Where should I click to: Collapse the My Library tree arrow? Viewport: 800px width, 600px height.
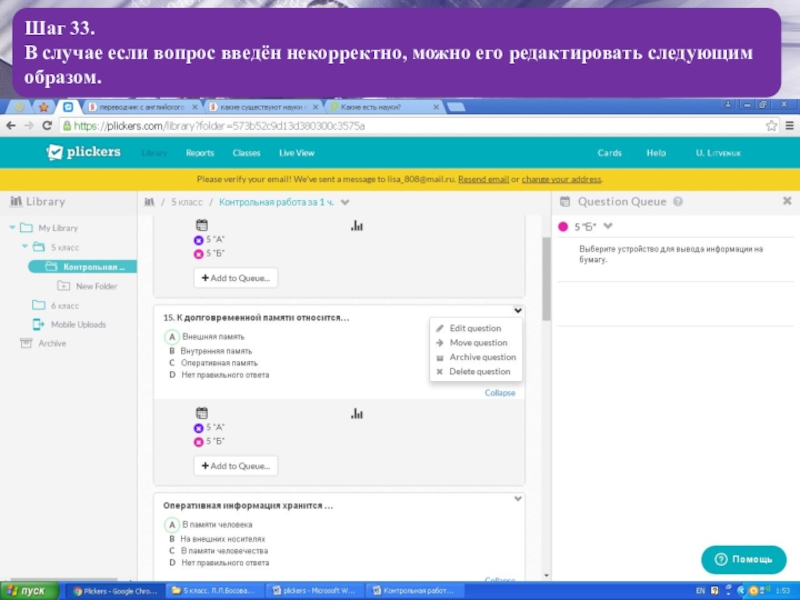click(12, 228)
